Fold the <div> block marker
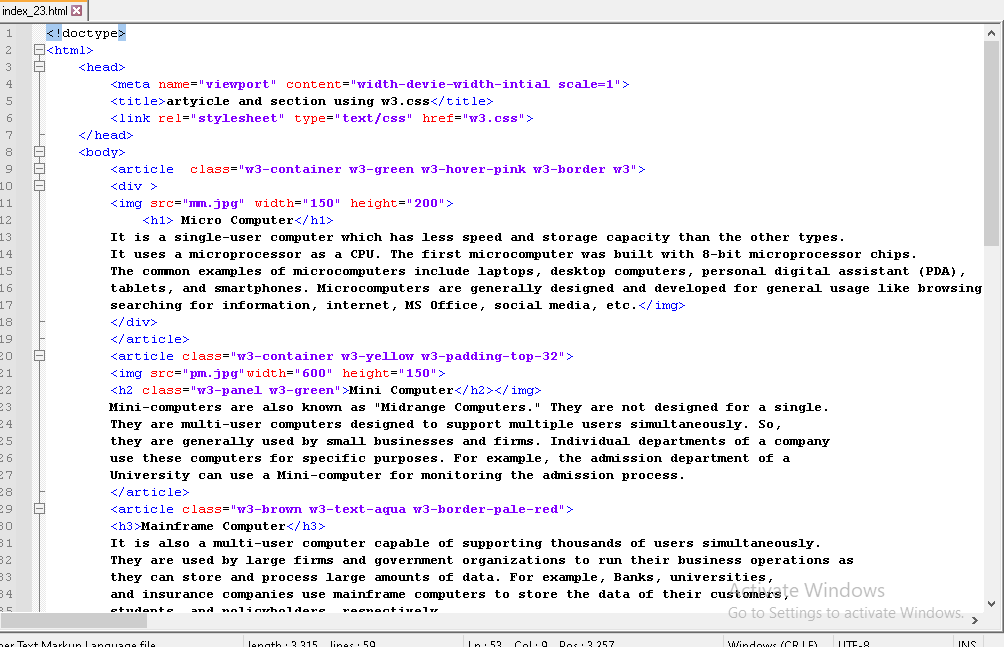 pos(39,186)
